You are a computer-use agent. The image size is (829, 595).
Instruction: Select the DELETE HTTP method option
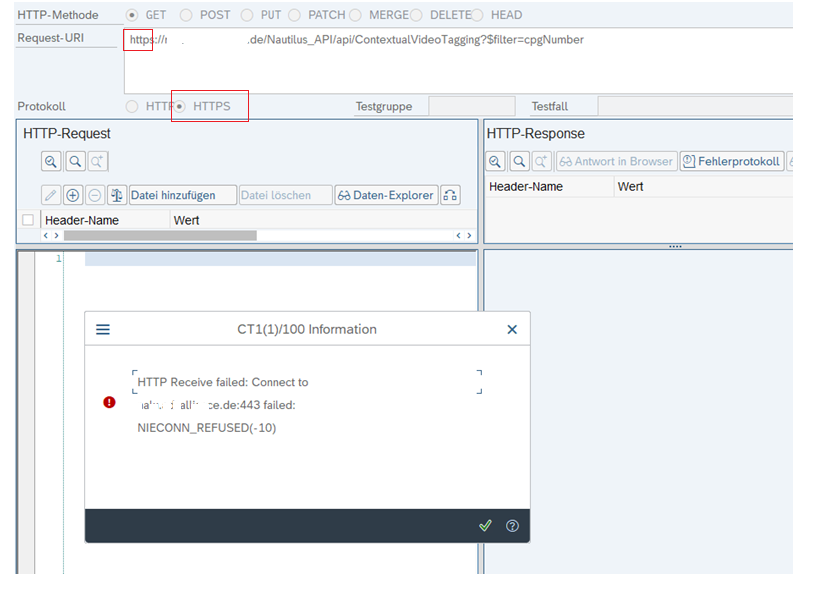[416, 15]
